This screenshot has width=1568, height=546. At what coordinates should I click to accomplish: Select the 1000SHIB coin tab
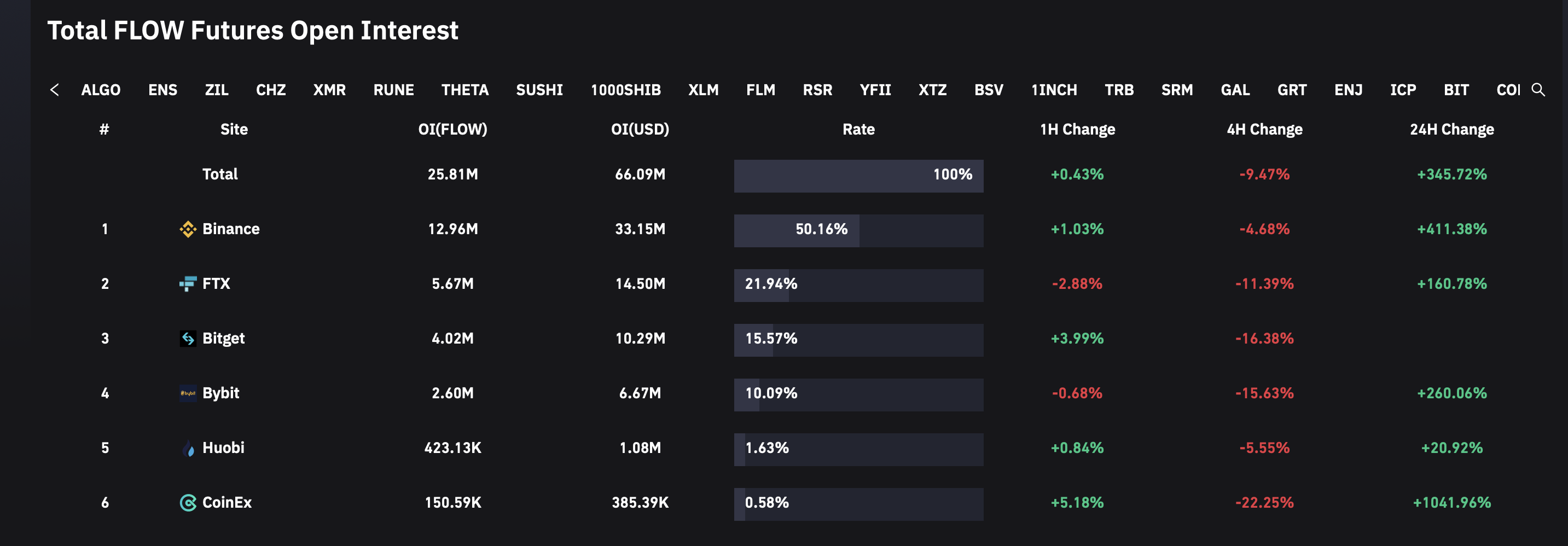(x=626, y=90)
